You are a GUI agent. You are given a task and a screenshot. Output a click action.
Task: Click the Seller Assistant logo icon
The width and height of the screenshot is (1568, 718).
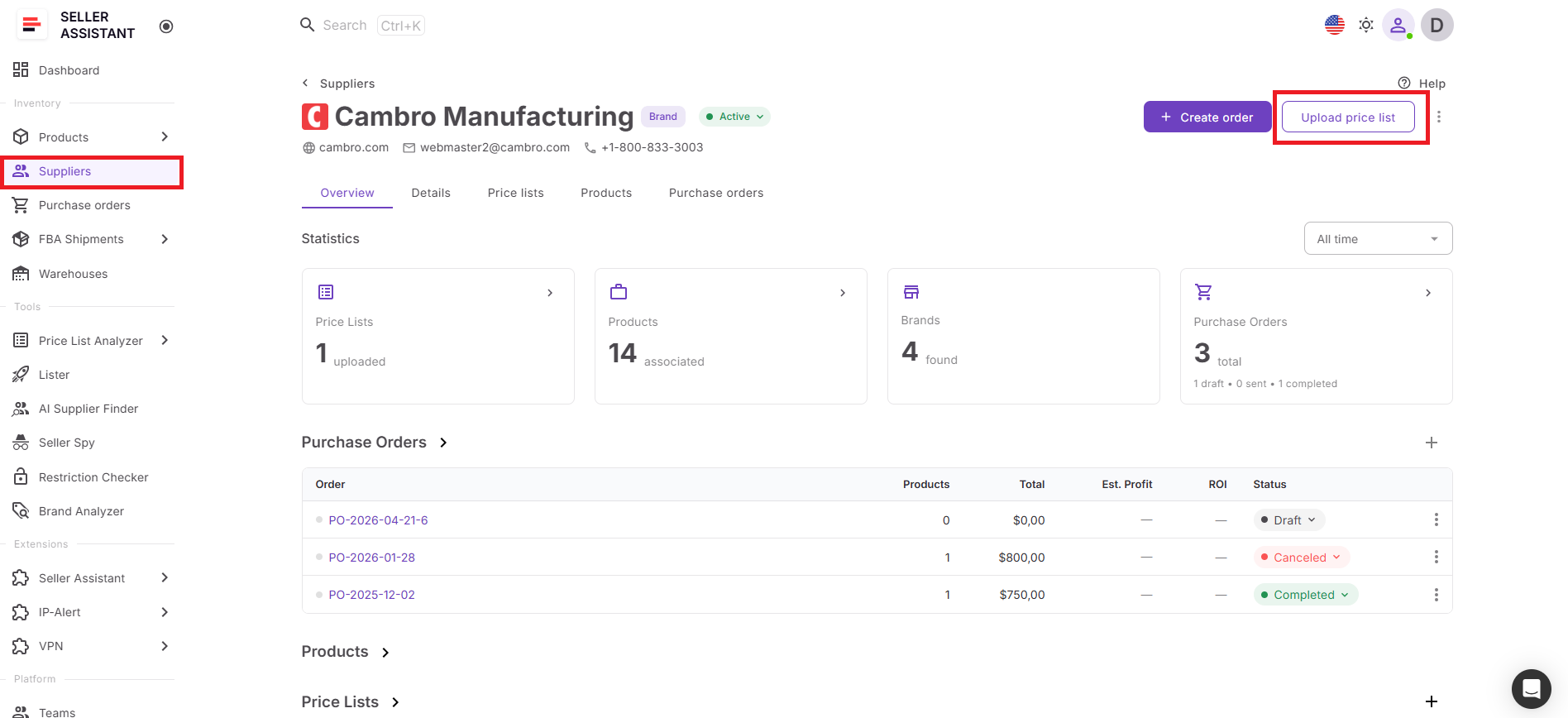[x=31, y=25]
